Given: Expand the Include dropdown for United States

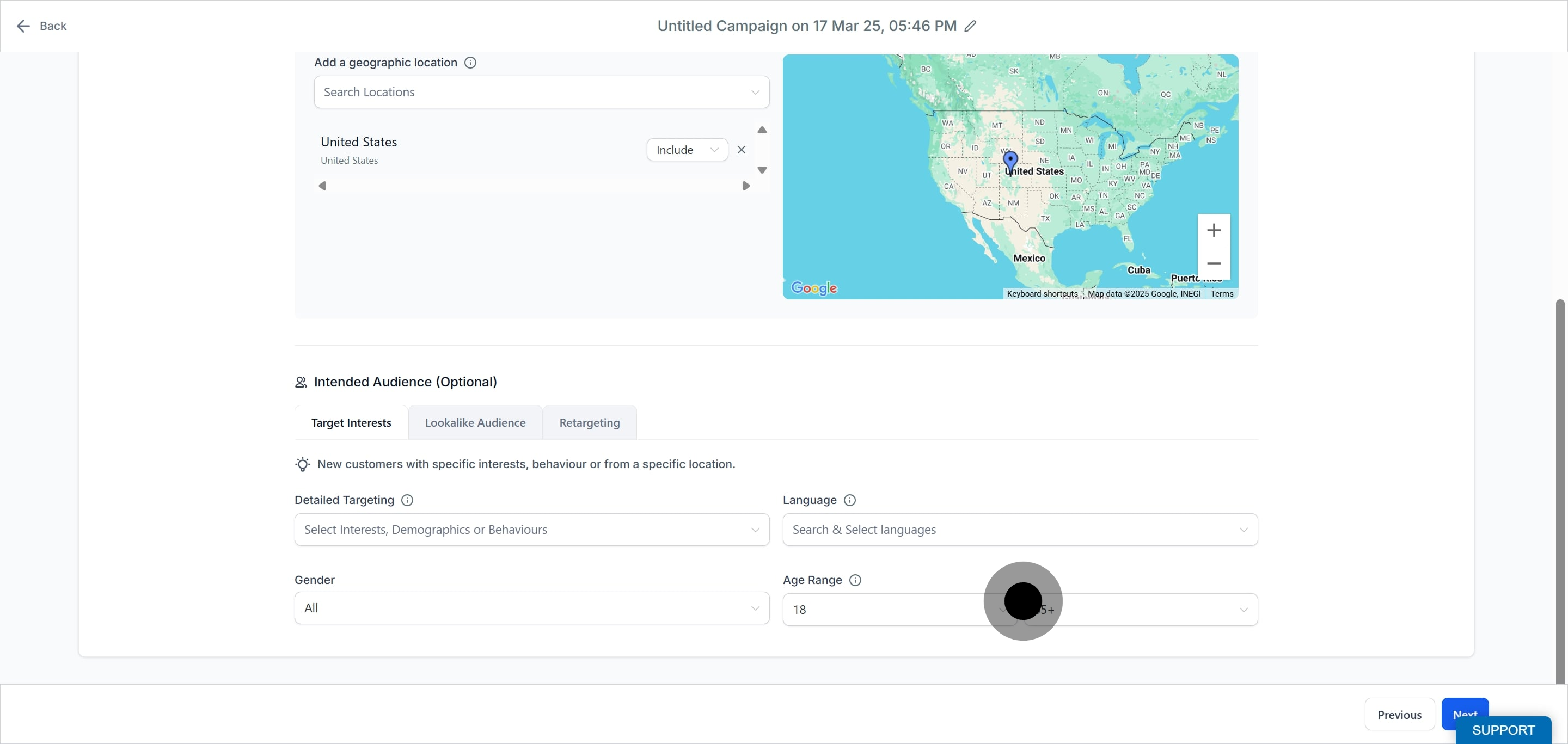Looking at the screenshot, I should (687, 150).
